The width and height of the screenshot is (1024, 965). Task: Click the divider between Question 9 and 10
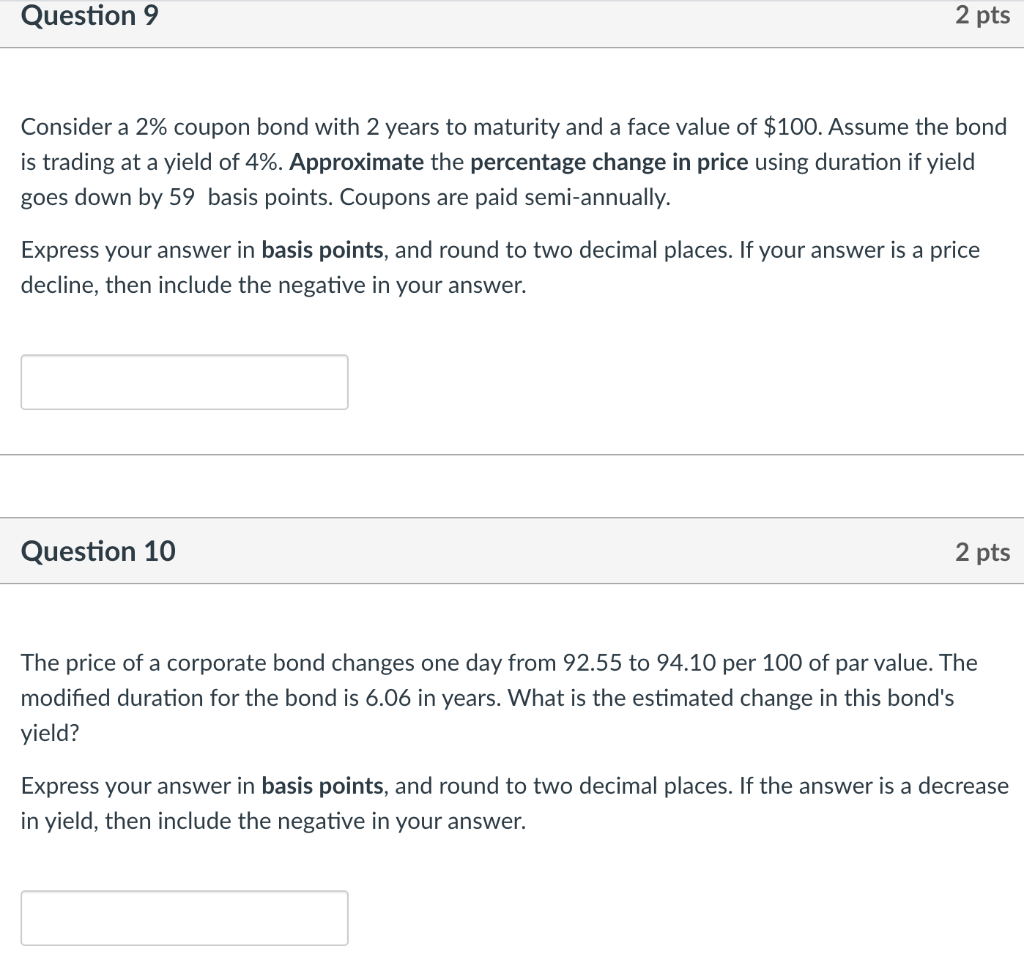(x=512, y=460)
